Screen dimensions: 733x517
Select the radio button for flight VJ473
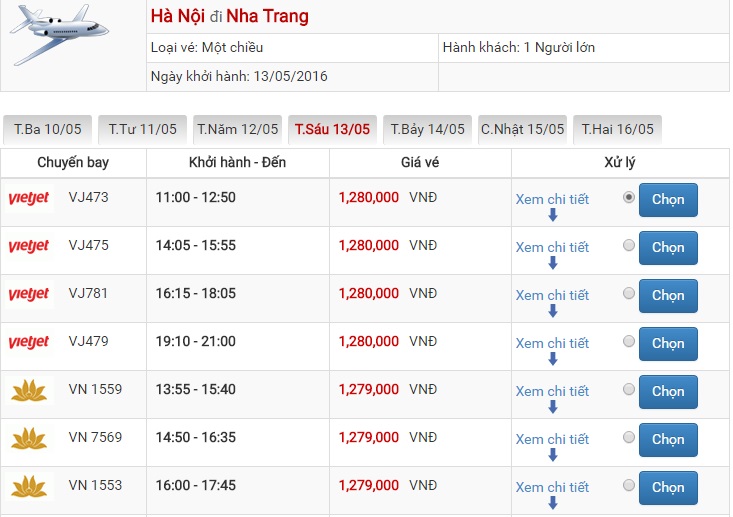(628, 198)
